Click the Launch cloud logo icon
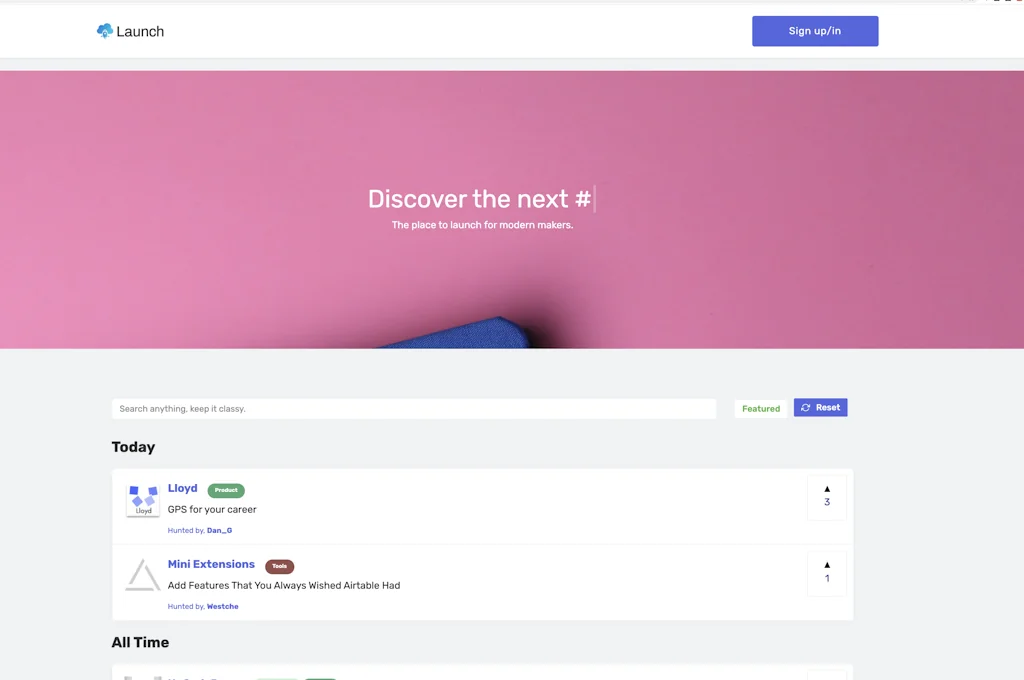This screenshot has width=1024, height=680. point(104,31)
